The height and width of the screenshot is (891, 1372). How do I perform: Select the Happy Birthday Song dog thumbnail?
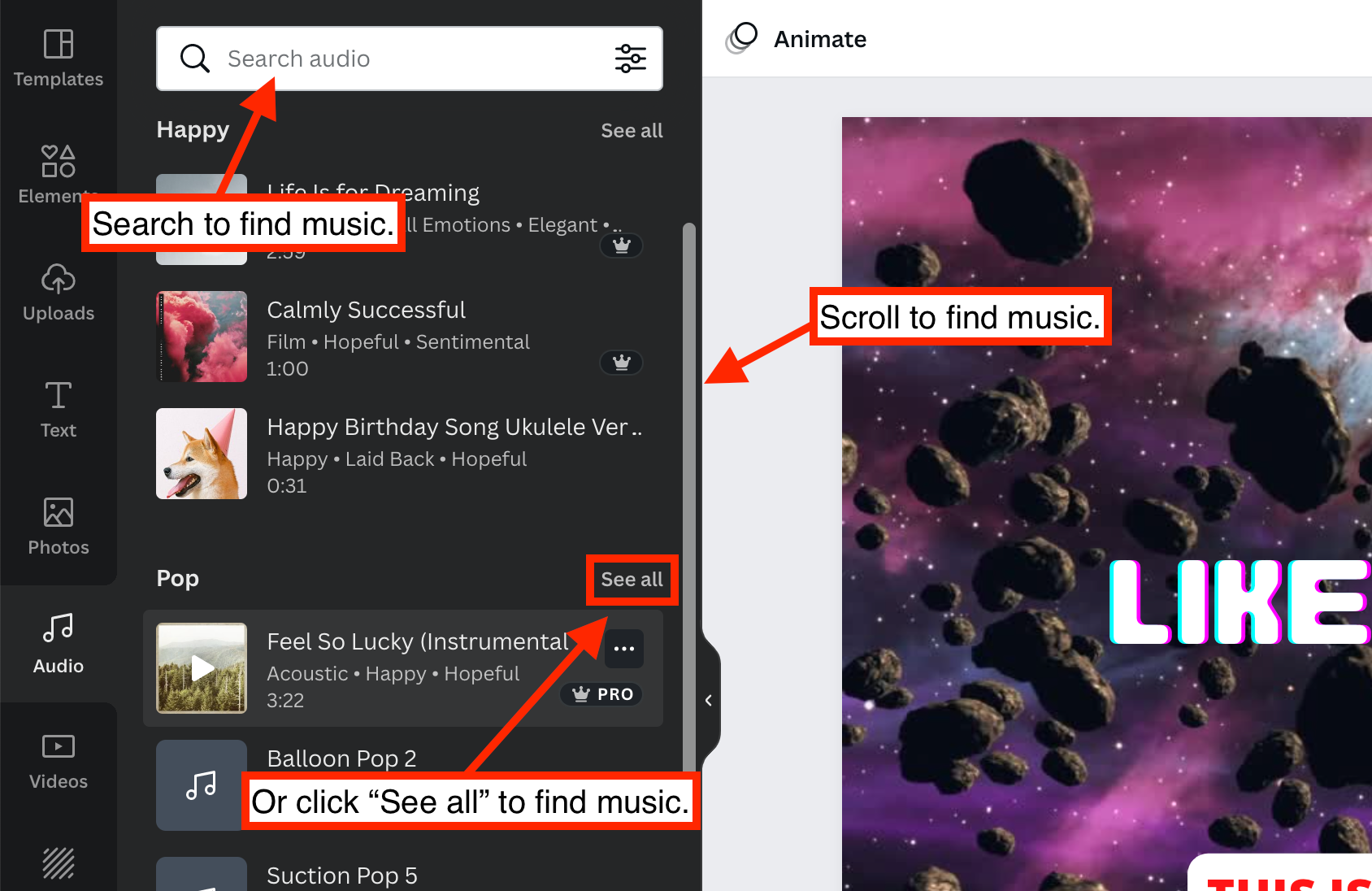click(202, 454)
